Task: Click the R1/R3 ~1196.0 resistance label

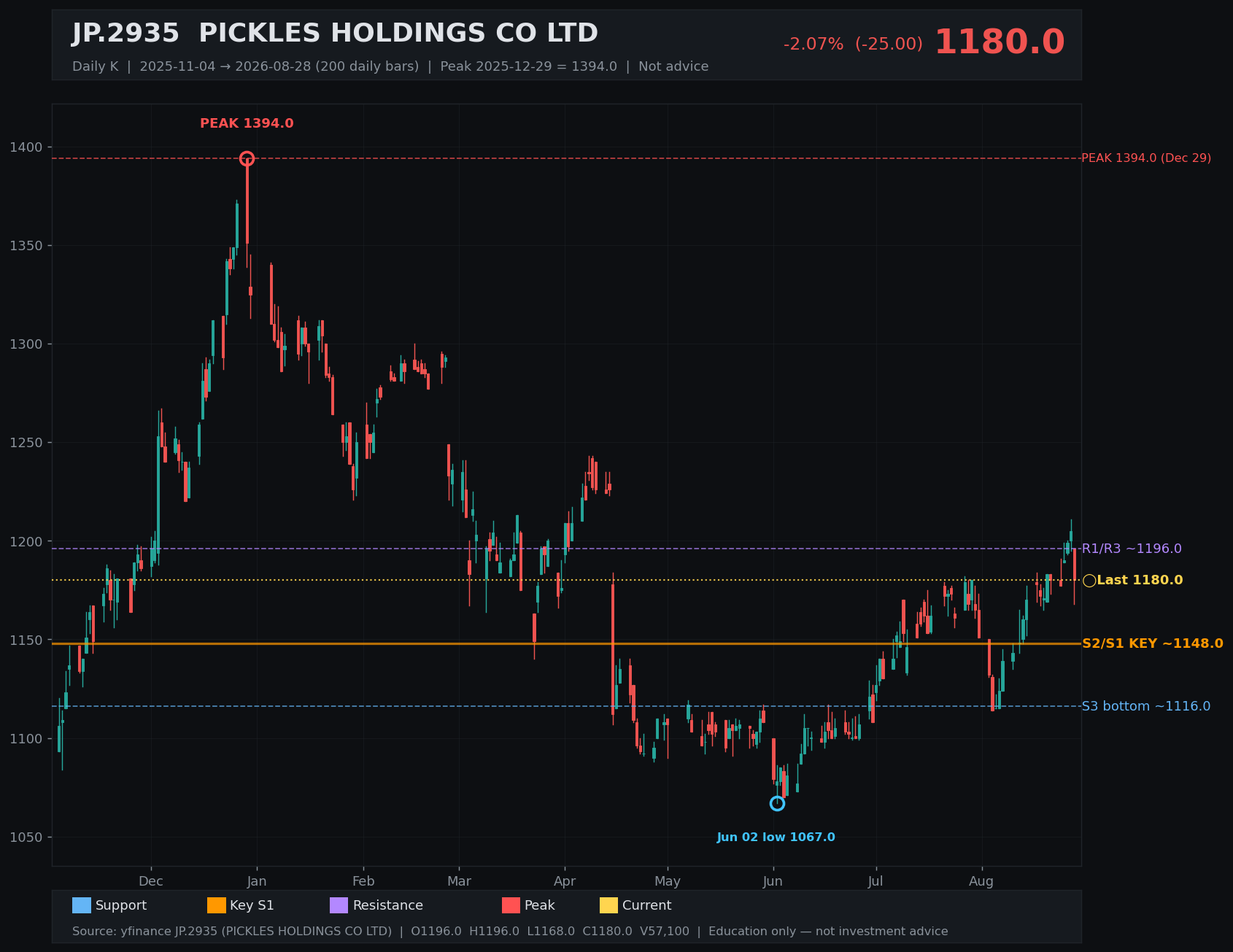Action: coord(1132,549)
